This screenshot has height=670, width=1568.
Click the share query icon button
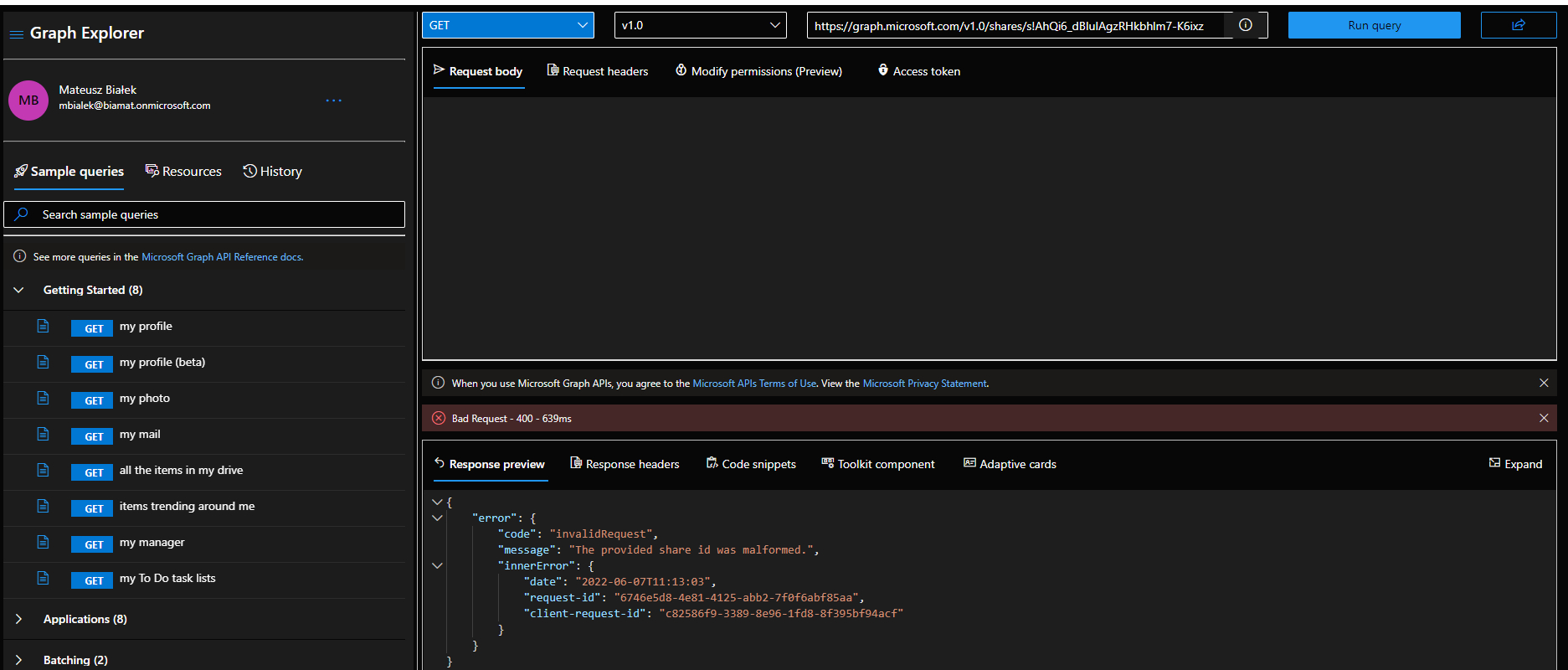pyautogui.click(x=1519, y=25)
